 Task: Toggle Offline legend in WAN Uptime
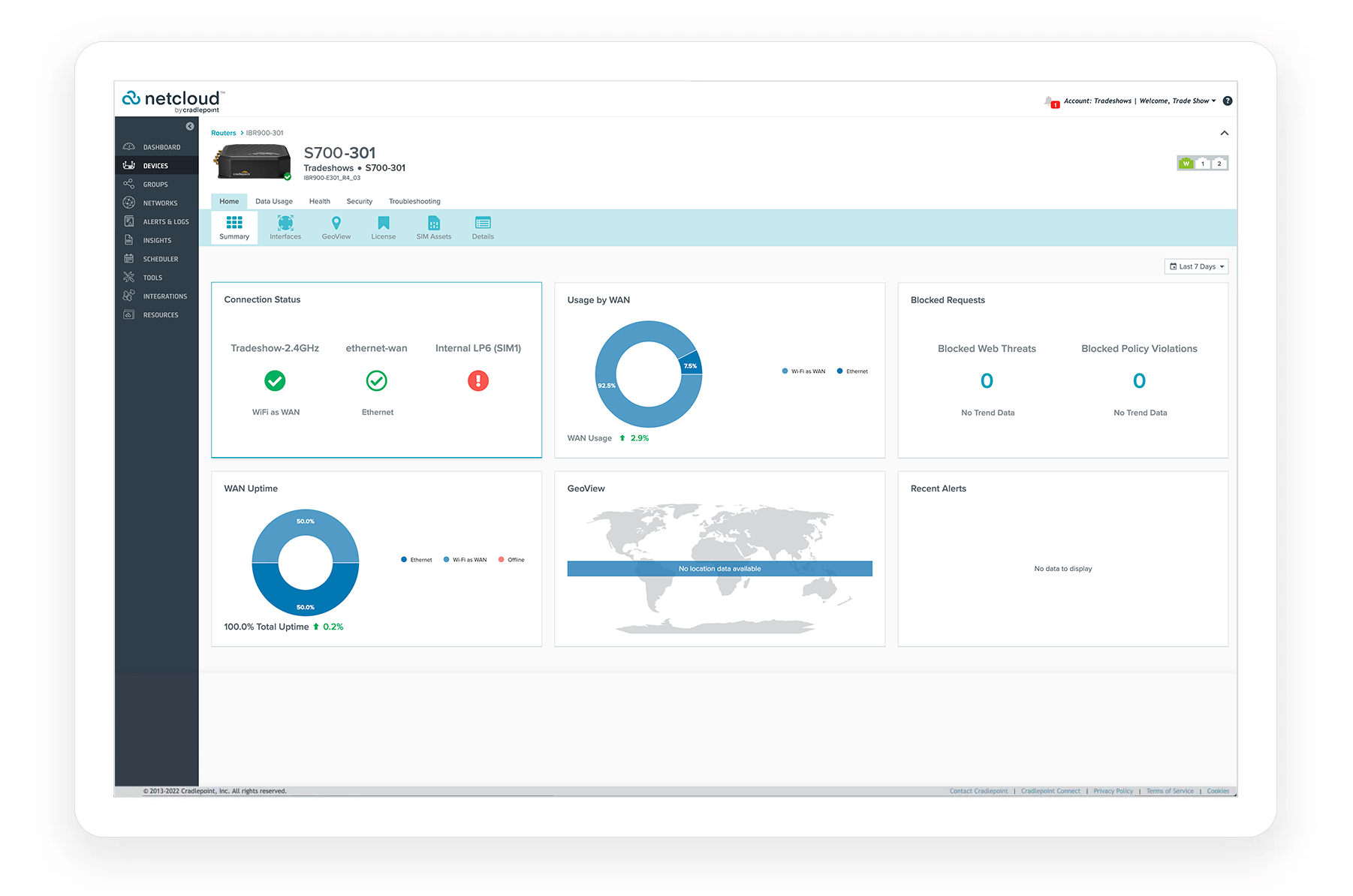coord(512,560)
